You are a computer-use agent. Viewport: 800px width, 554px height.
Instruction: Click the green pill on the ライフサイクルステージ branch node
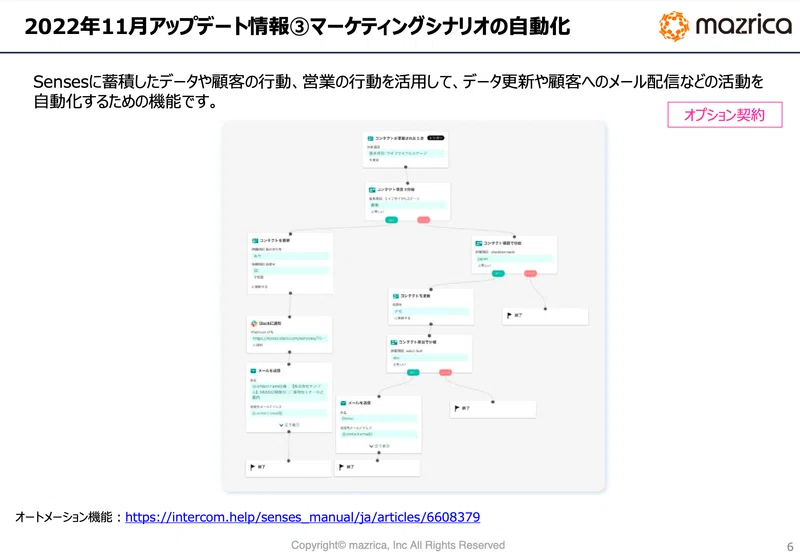click(x=391, y=220)
